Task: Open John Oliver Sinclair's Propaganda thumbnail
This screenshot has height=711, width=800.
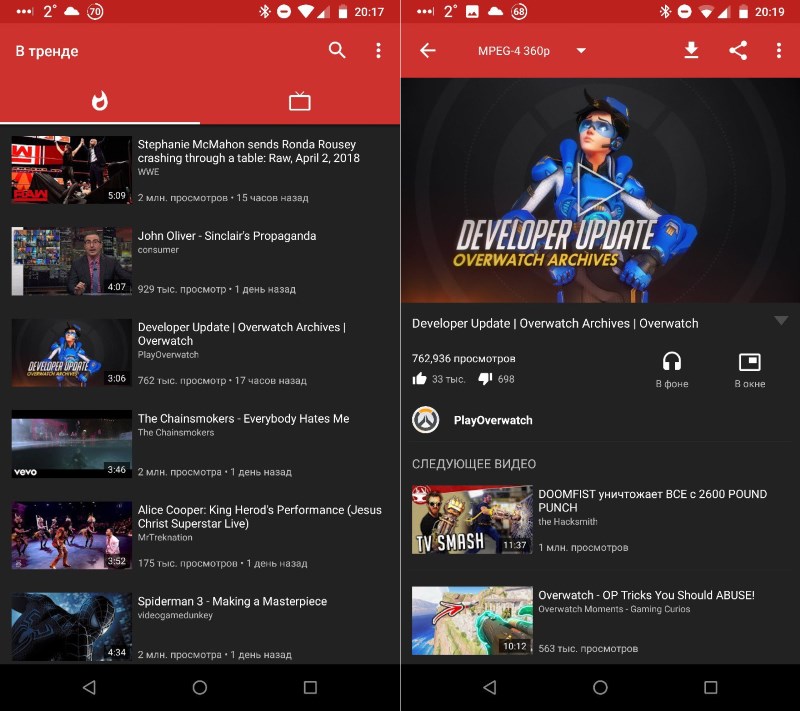Action: click(71, 261)
